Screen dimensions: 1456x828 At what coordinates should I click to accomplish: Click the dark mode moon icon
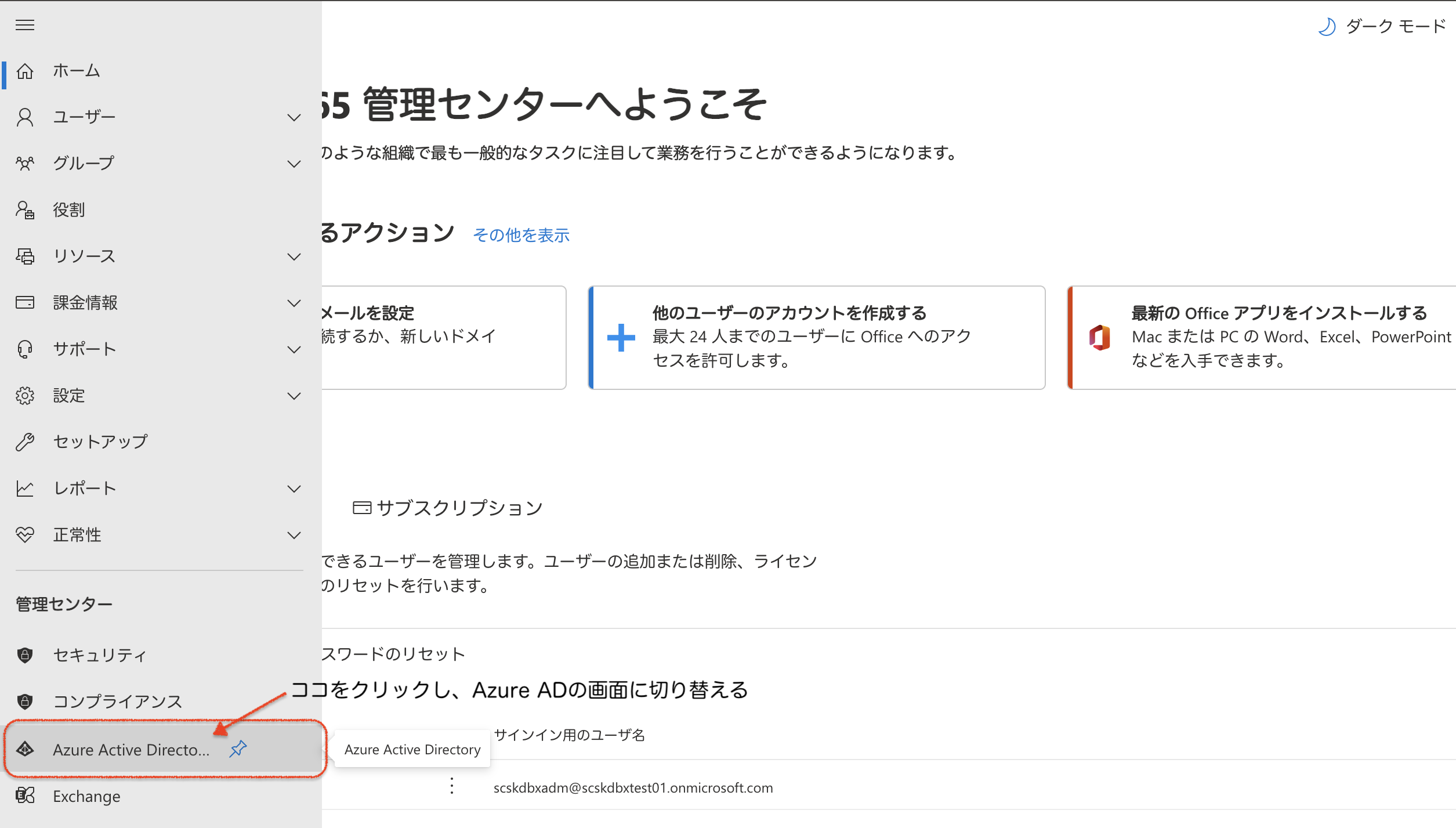(x=1326, y=26)
